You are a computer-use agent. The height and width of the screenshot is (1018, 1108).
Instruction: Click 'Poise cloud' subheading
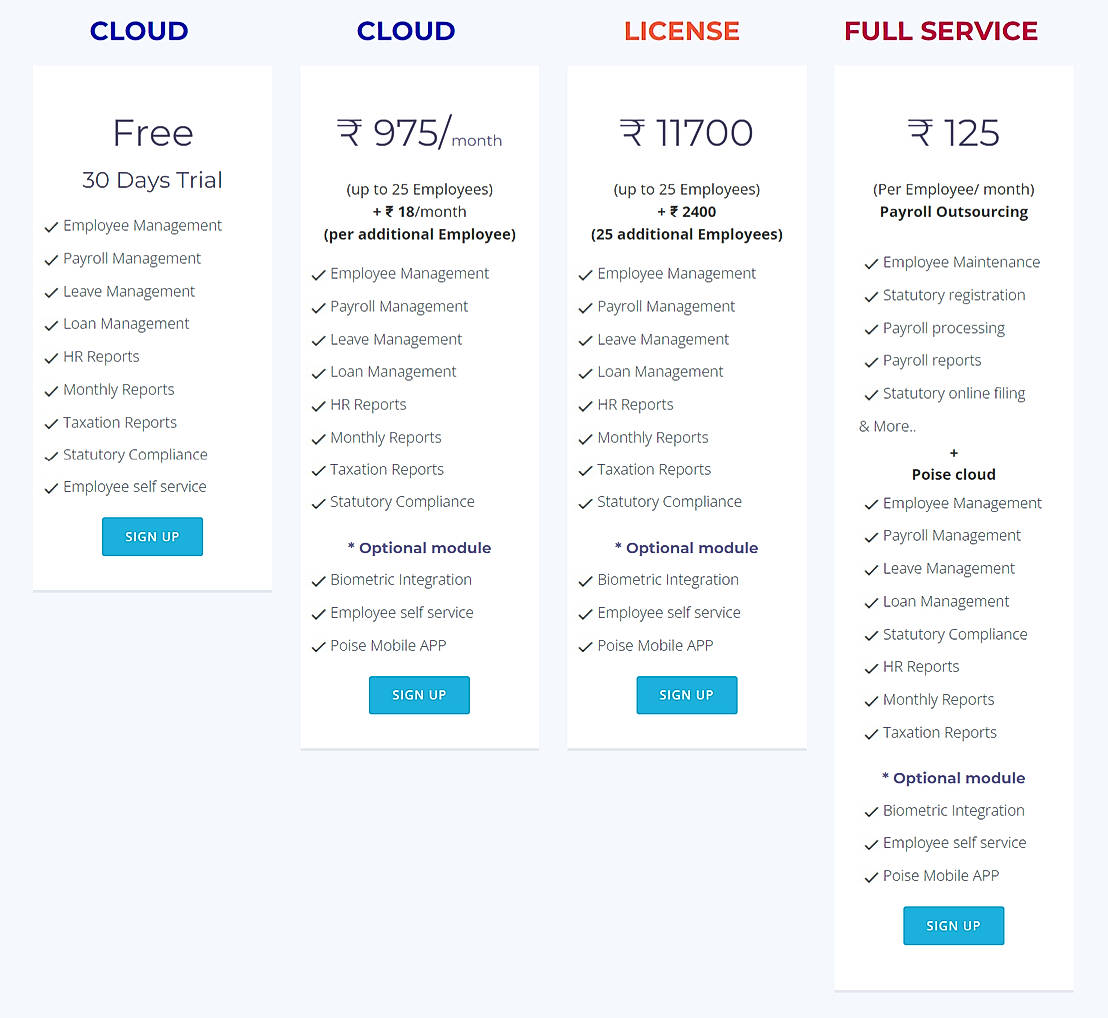(x=954, y=475)
